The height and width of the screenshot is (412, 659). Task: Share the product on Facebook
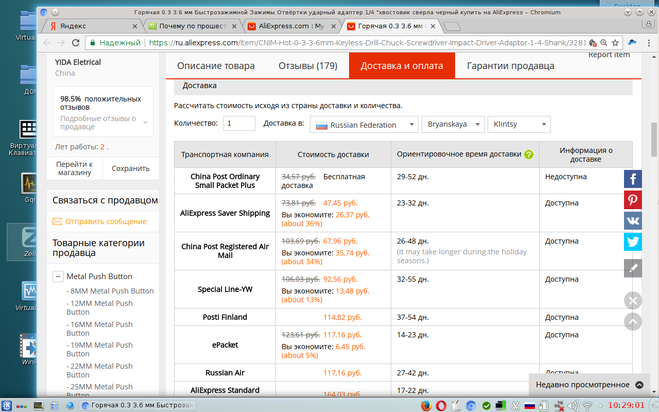633,179
